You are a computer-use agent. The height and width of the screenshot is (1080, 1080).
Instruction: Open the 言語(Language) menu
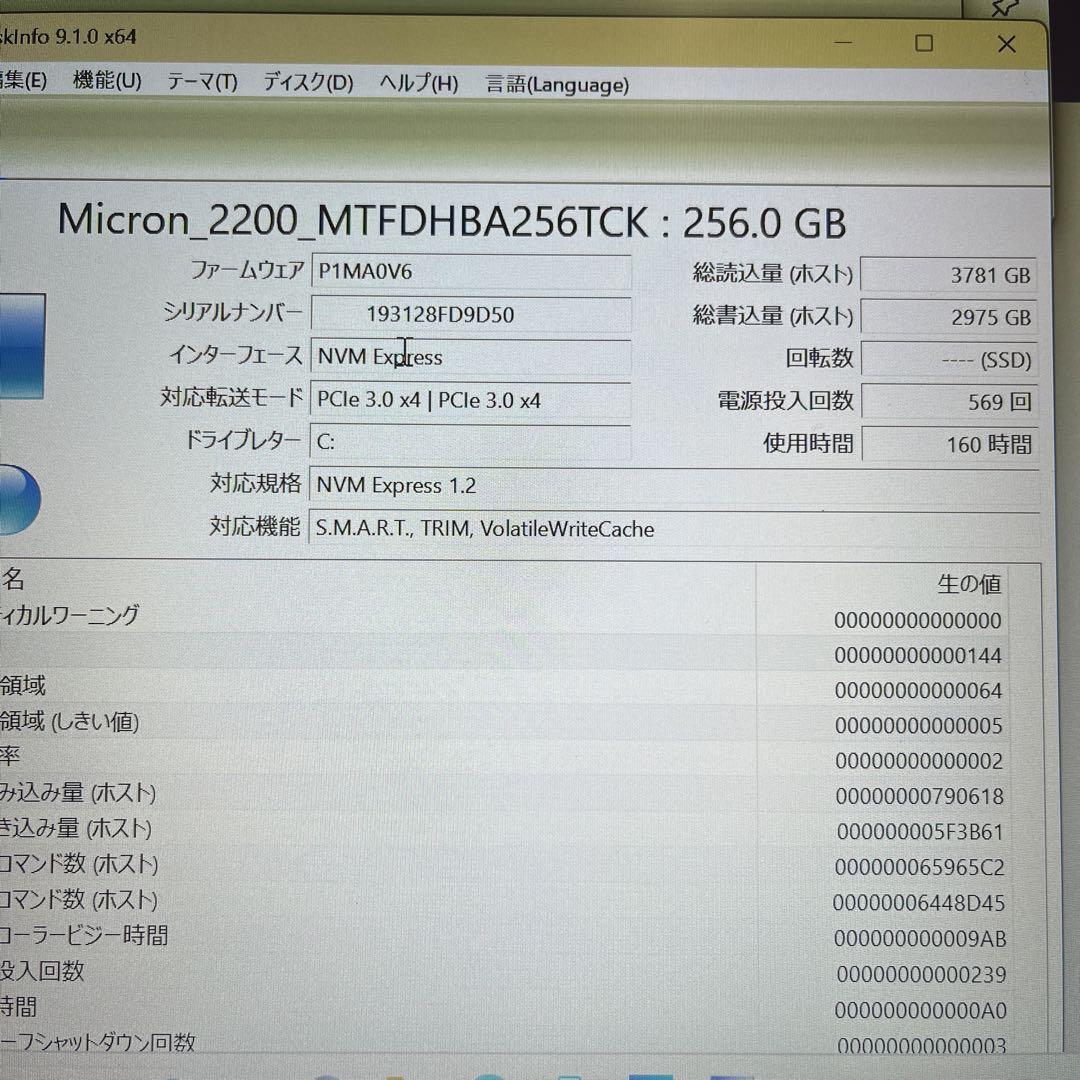(557, 85)
